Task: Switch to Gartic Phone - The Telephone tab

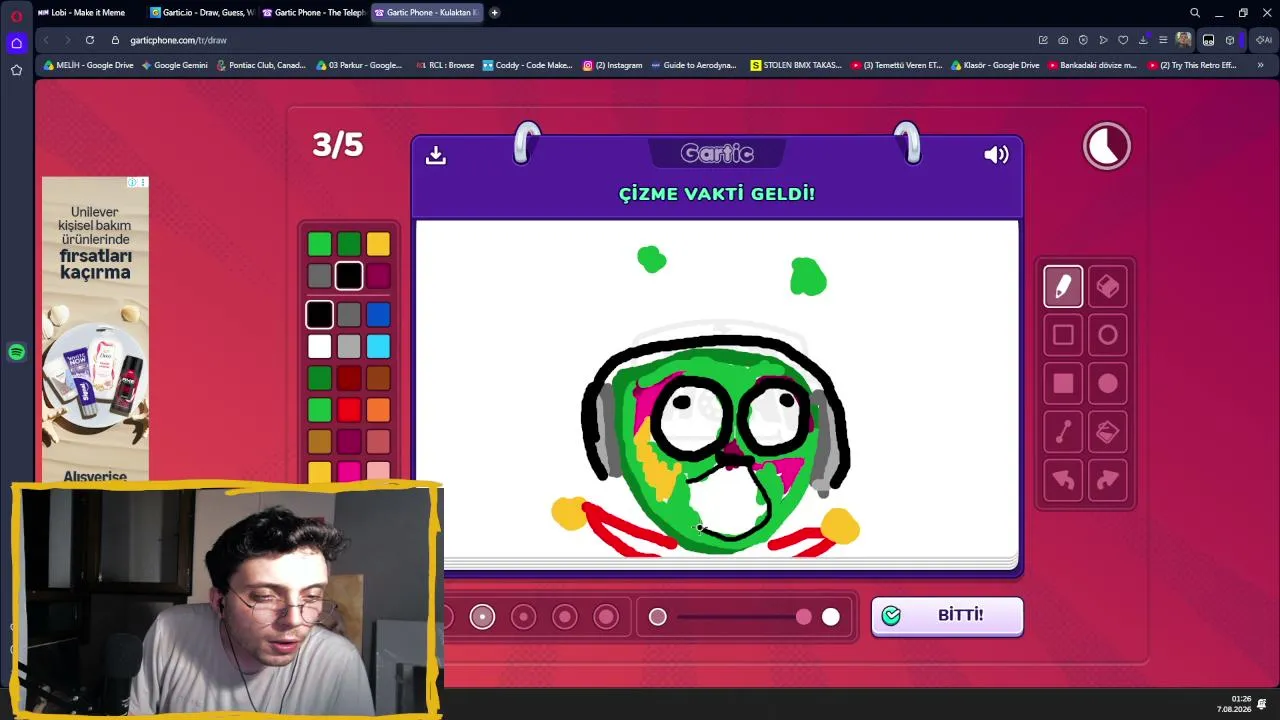Action: click(x=314, y=13)
